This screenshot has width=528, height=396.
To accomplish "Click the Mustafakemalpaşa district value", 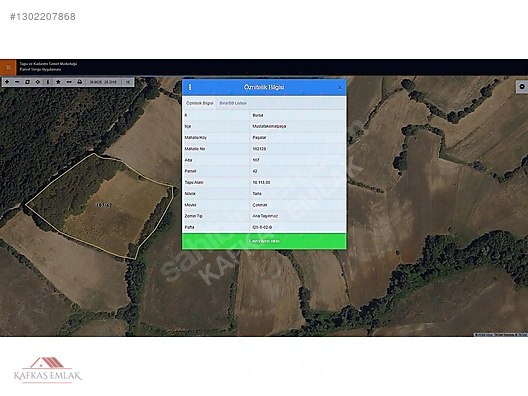I will tap(269, 126).
